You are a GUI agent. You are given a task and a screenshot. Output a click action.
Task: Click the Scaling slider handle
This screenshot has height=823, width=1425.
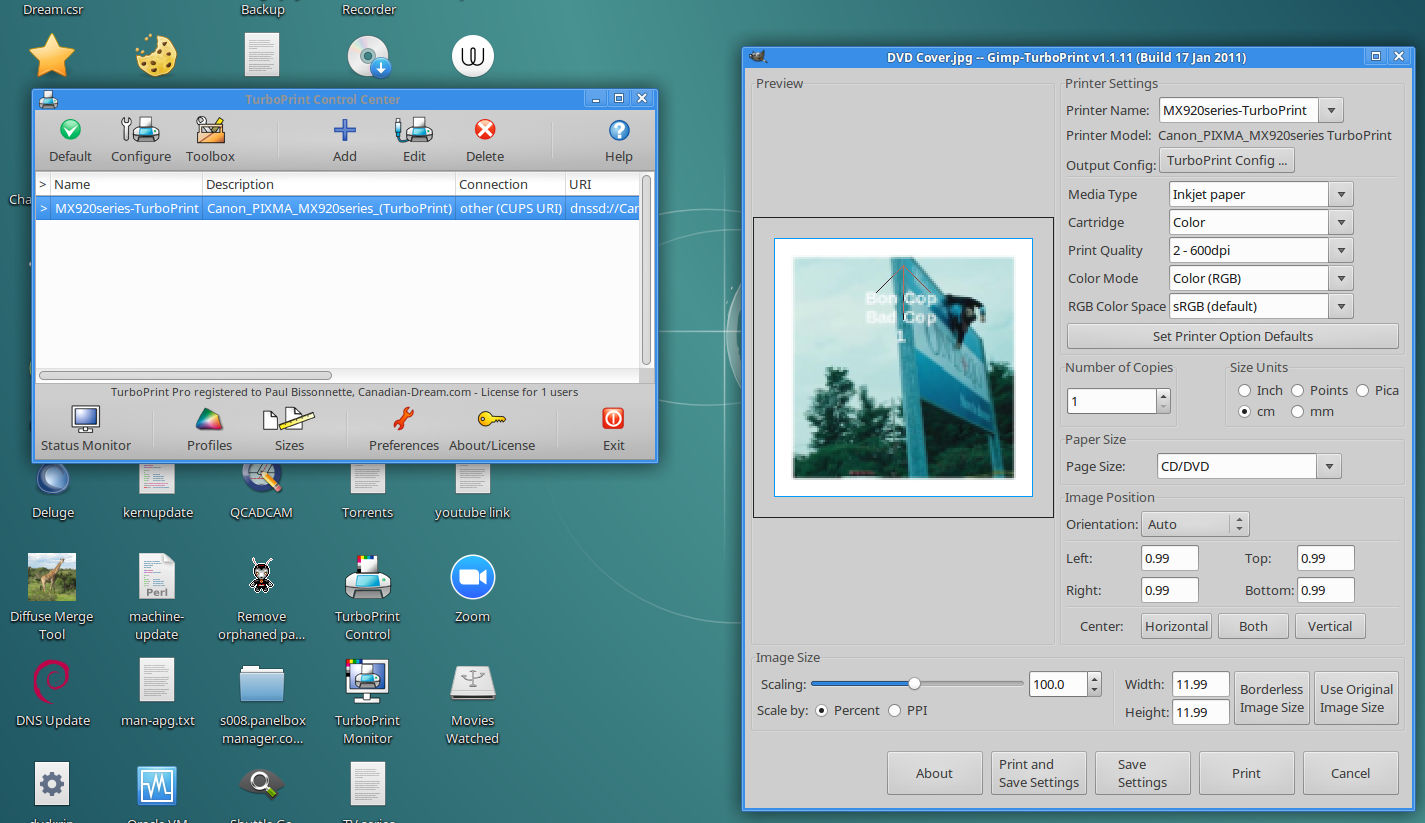914,684
